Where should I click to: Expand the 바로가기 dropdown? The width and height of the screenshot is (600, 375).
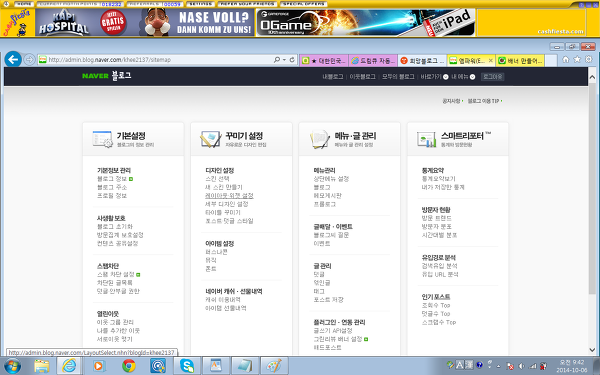(x=434, y=77)
